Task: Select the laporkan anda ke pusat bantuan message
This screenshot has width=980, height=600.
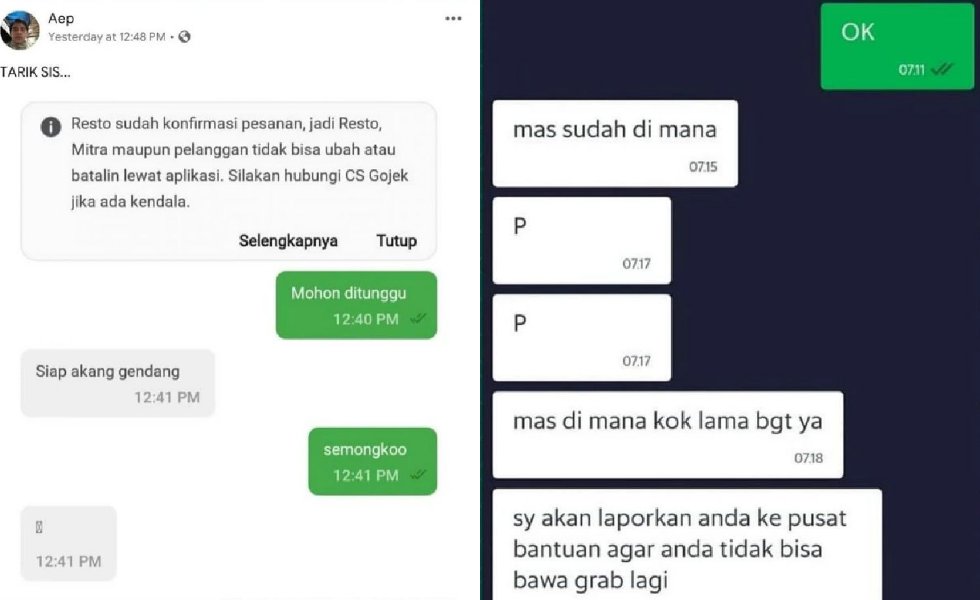Action: (x=687, y=545)
